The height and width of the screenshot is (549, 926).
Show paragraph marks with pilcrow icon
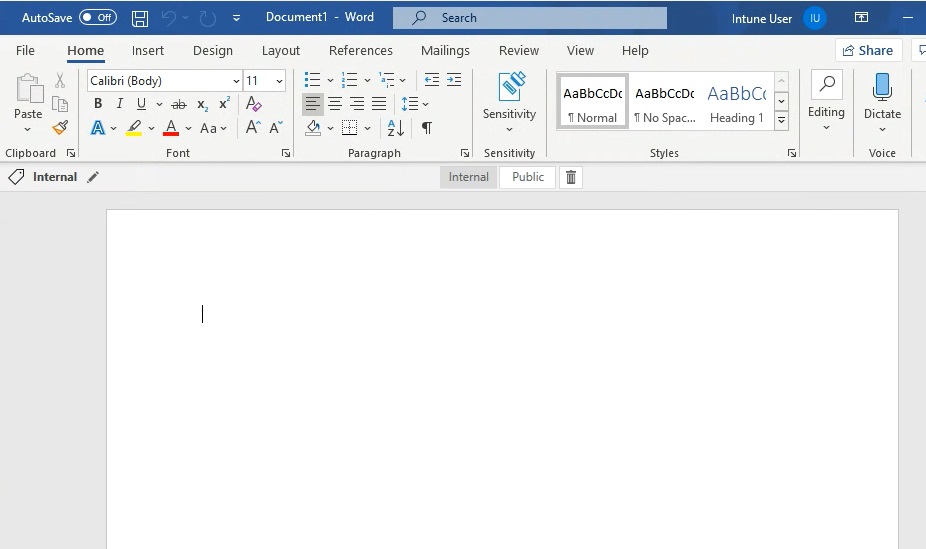click(x=427, y=128)
